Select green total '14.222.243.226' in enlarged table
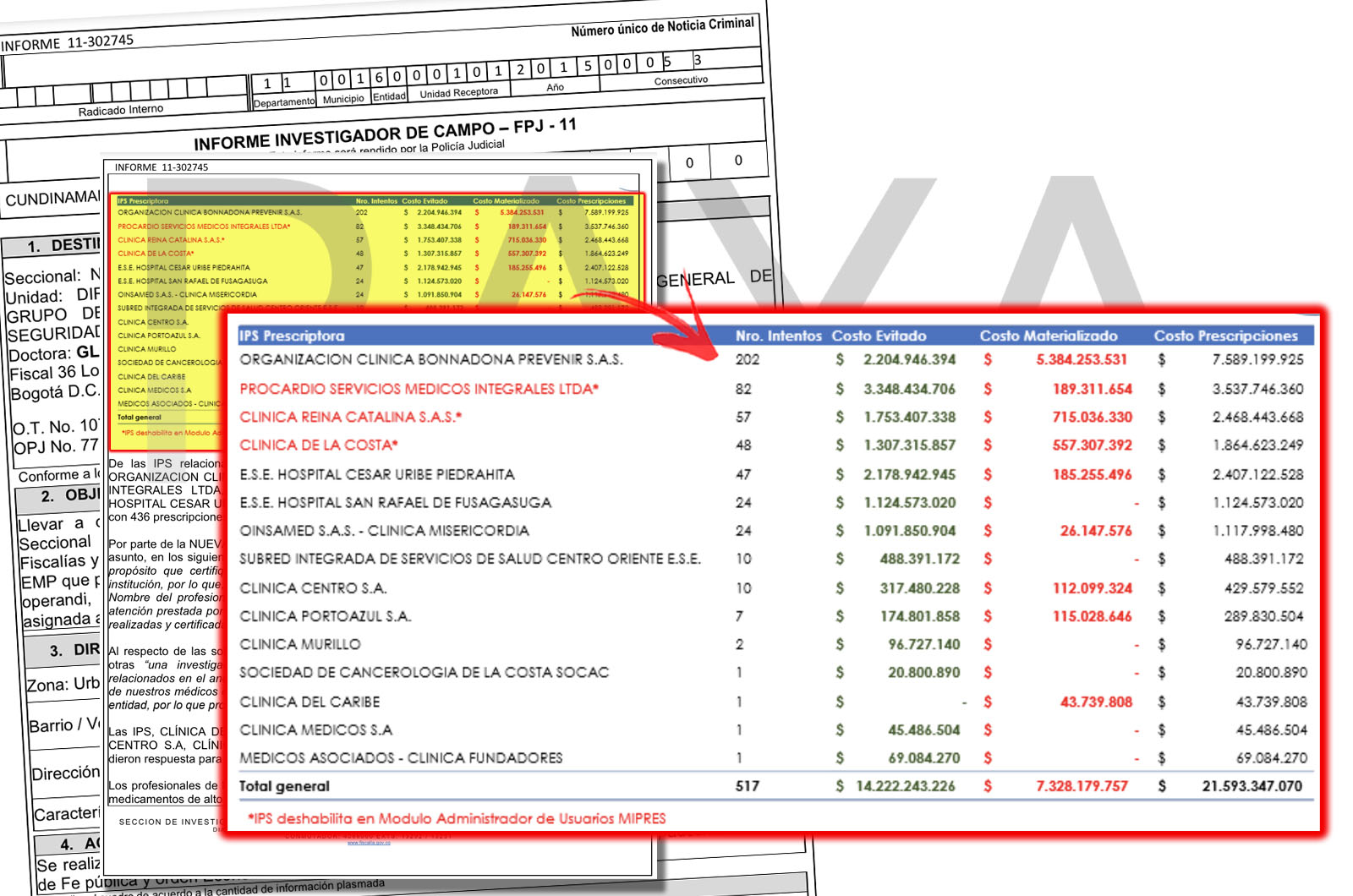 906,786
